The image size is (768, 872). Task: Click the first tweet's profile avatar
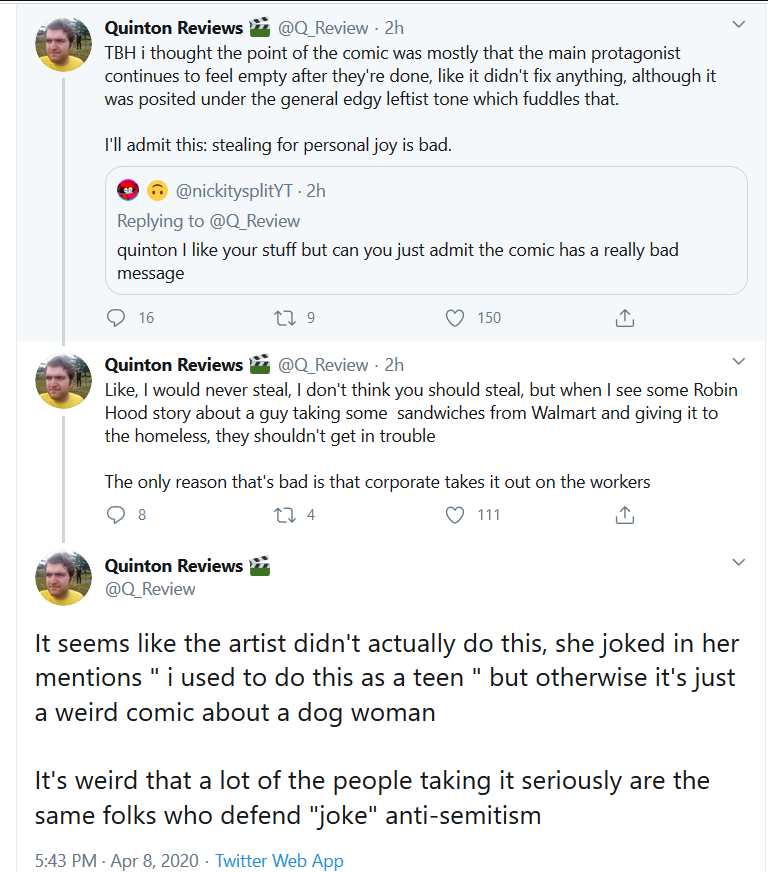coord(63,43)
